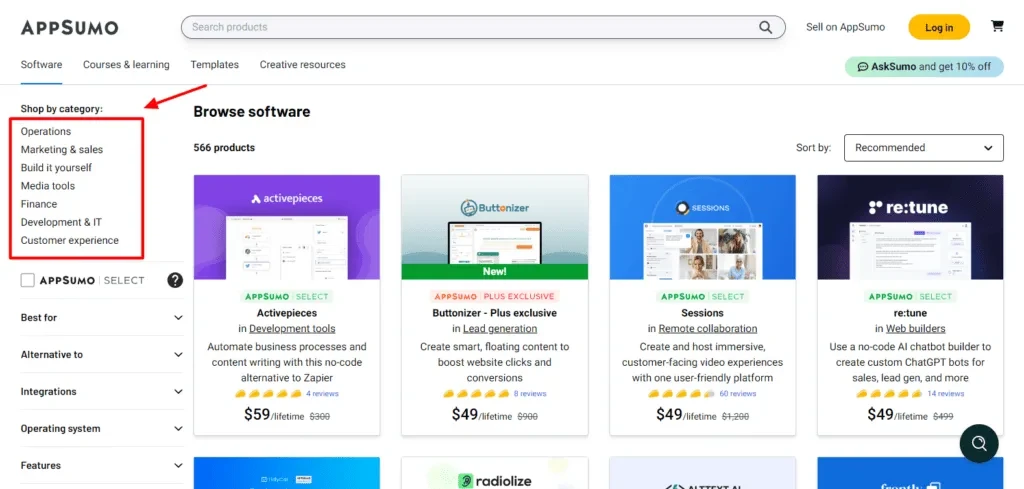Image resolution: width=1024 pixels, height=489 pixels.
Task: Click the Sessions product title
Action: tap(703, 313)
